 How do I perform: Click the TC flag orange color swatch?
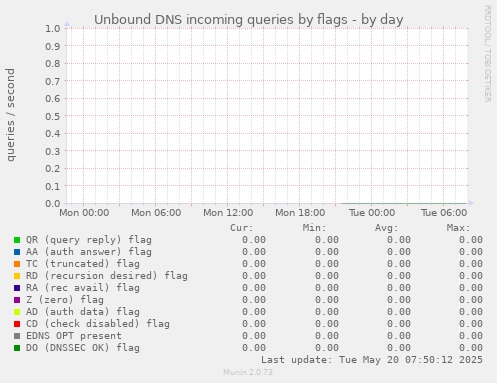17,264
